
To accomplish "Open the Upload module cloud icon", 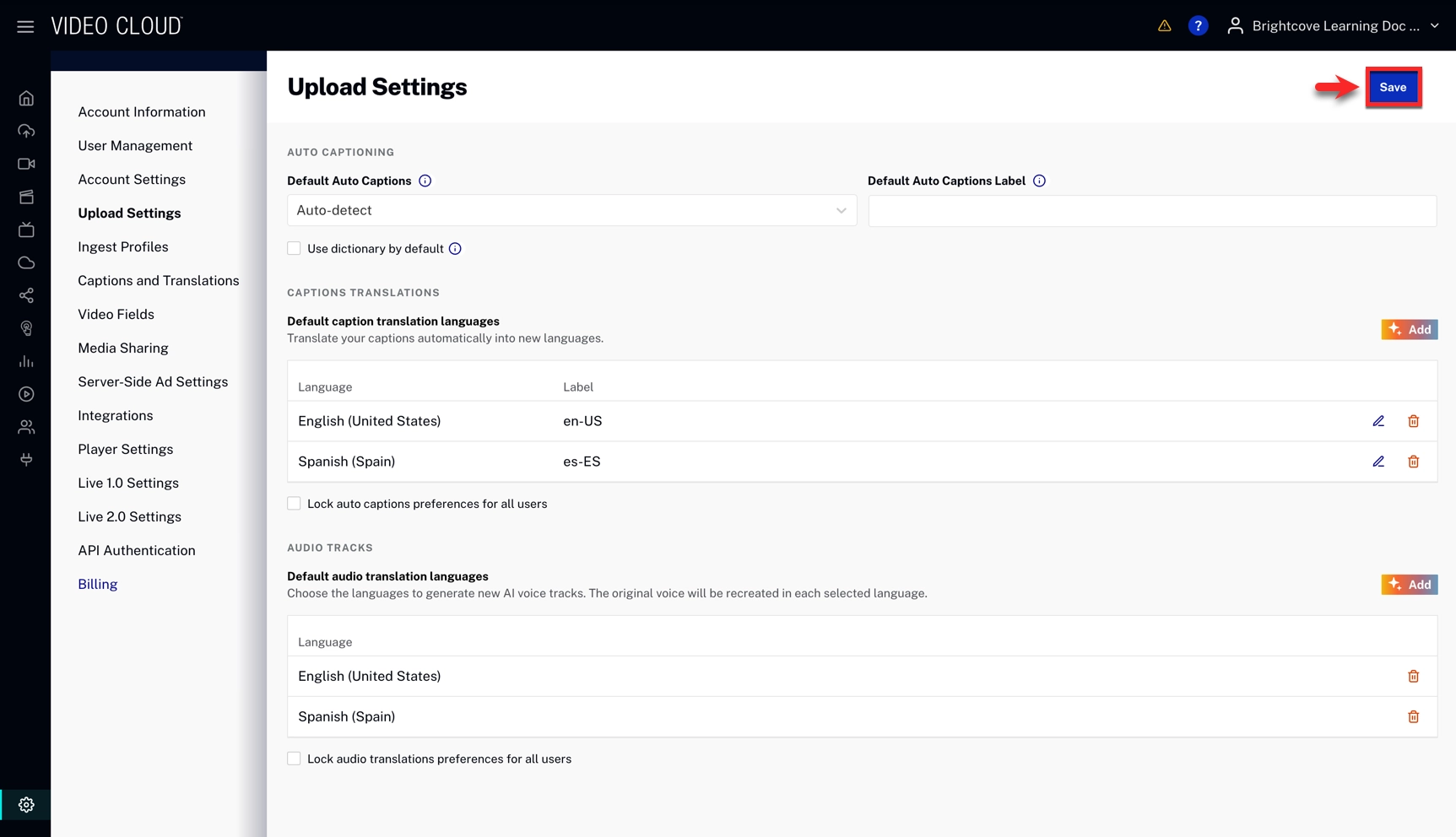I will tap(26, 131).
